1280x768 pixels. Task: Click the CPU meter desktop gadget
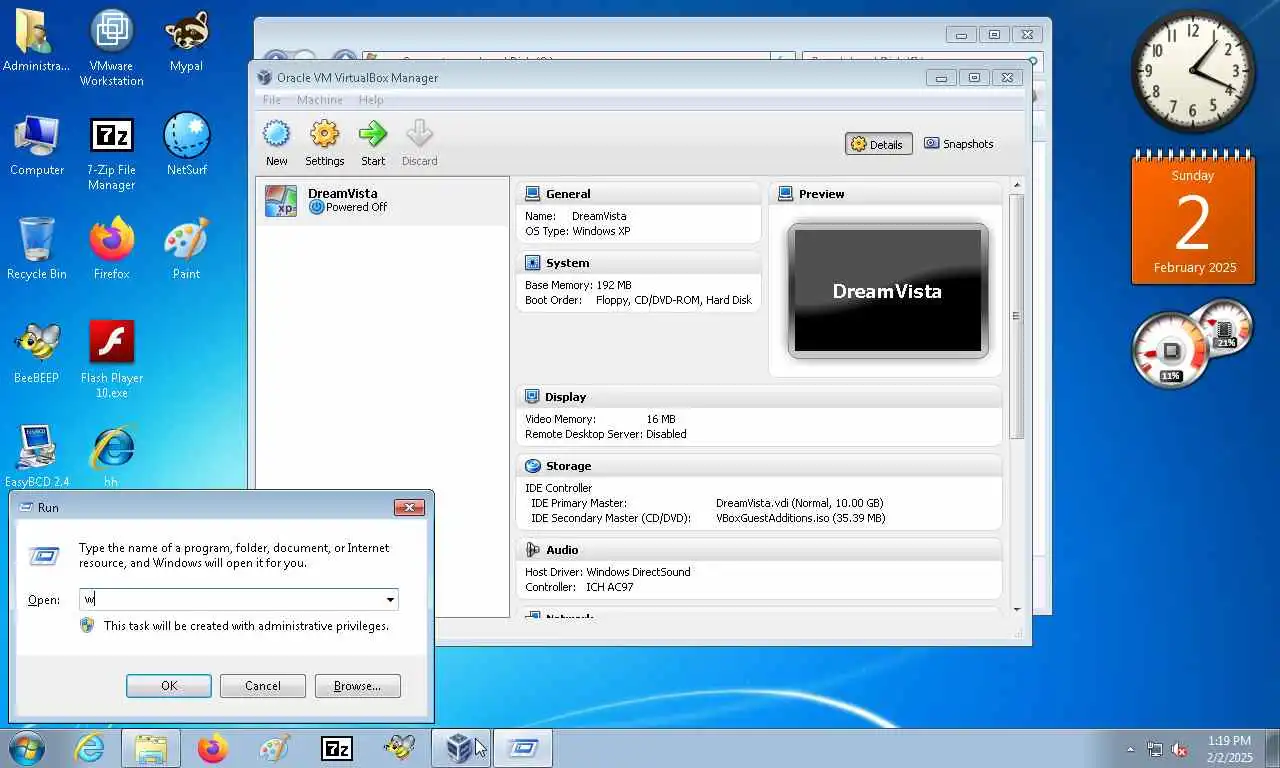point(1172,350)
